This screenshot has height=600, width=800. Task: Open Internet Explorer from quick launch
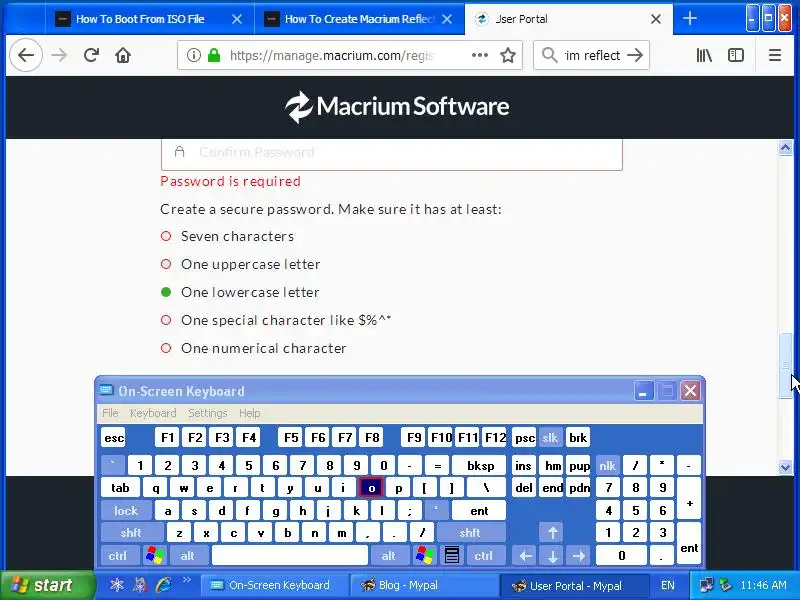pos(164,585)
